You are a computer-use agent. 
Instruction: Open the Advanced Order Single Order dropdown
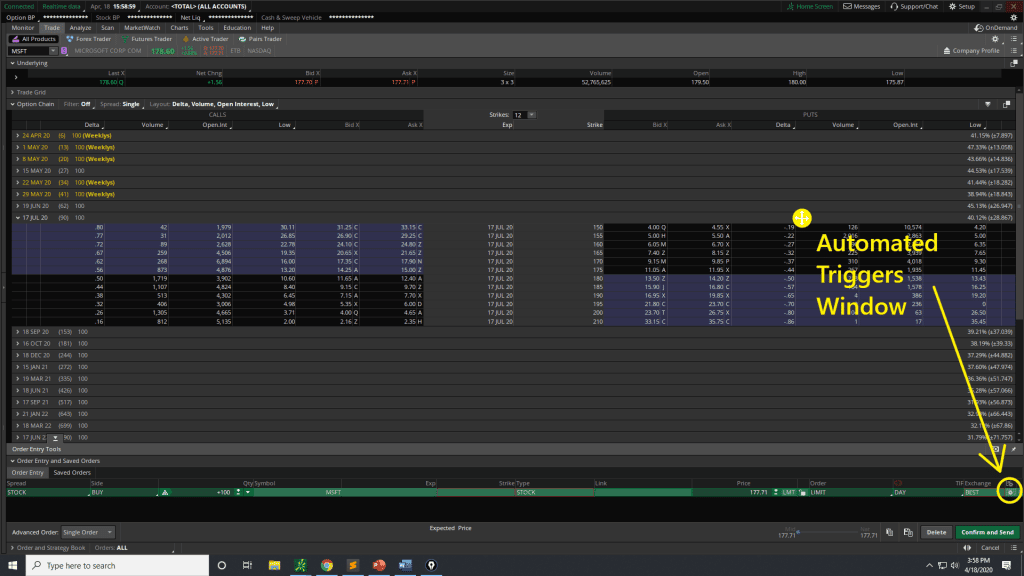tap(88, 532)
